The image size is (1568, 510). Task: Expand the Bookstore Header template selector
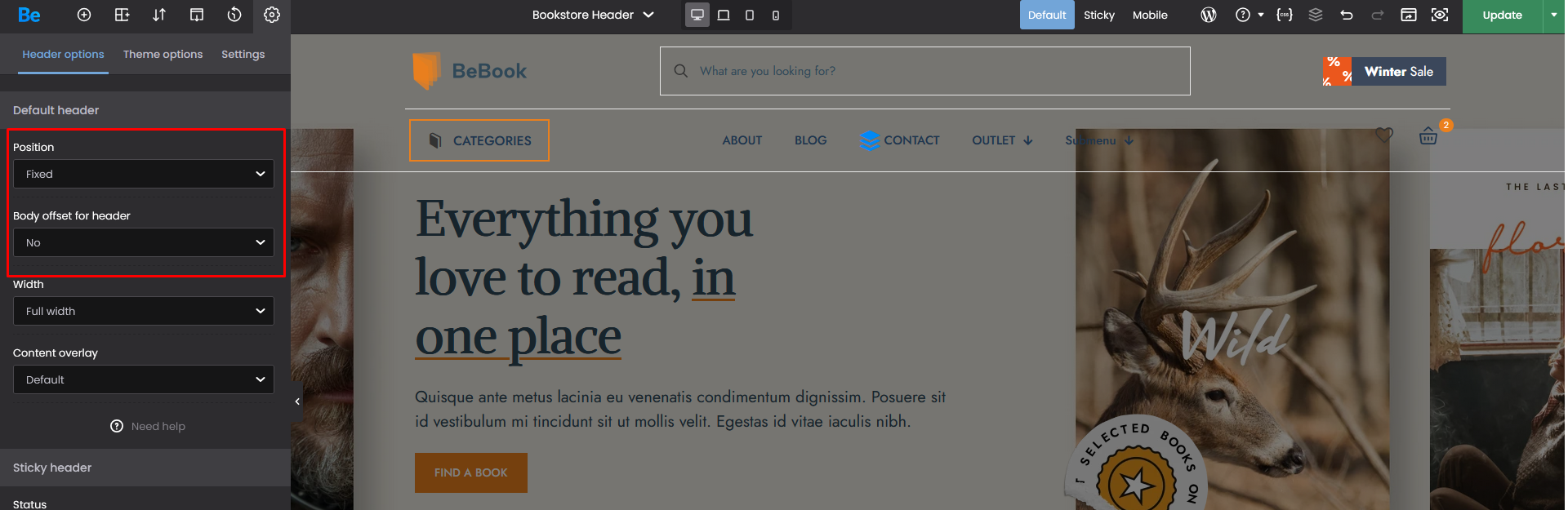(x=593, y=15)
